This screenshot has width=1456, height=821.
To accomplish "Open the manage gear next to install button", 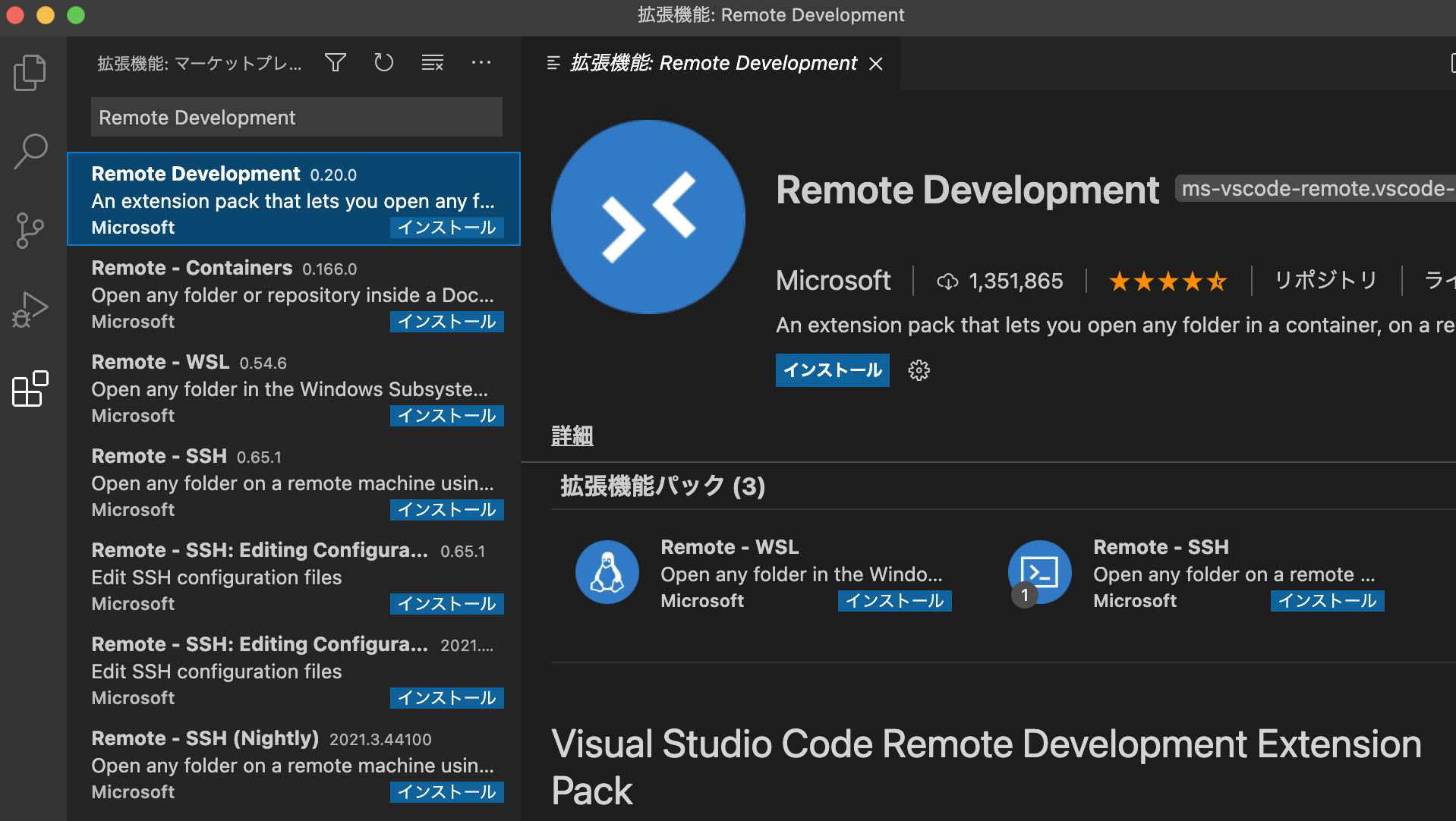I will [x=919, y=370].
